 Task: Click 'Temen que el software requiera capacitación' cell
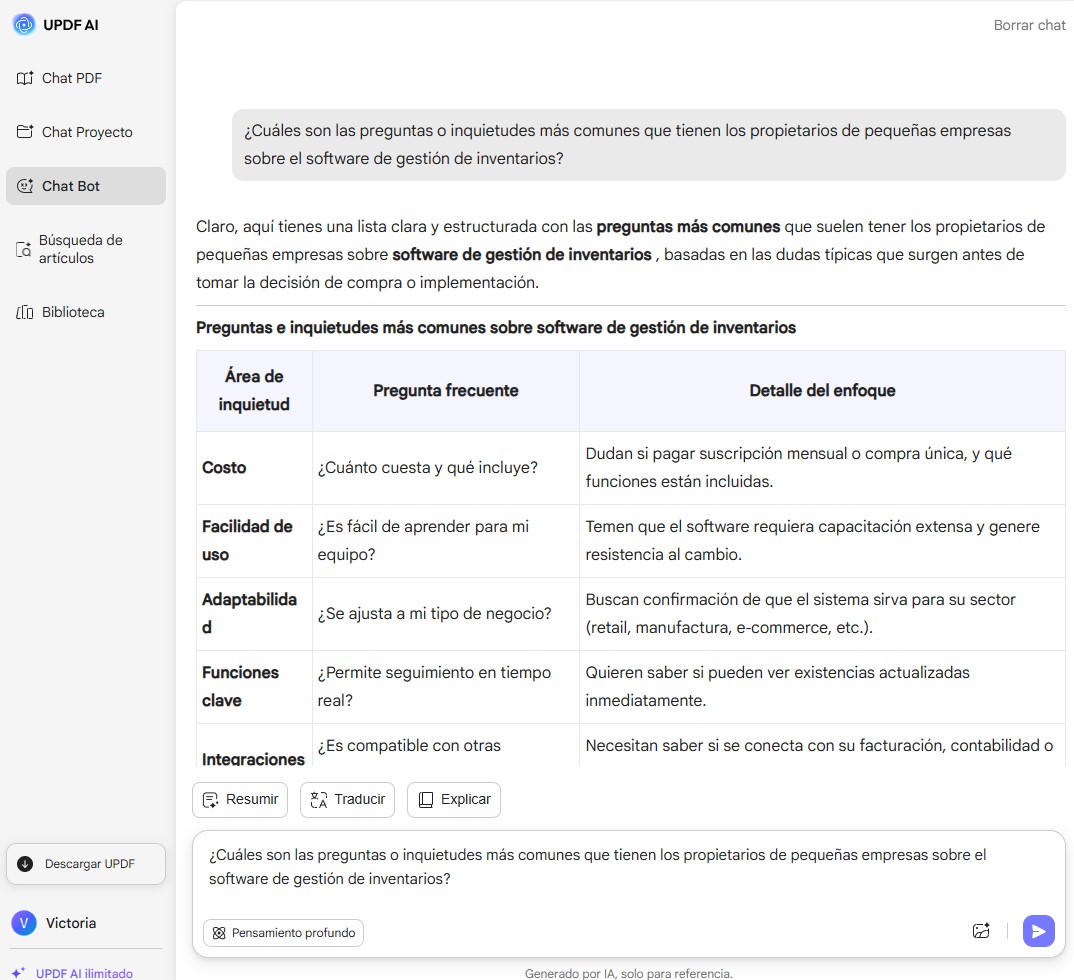point(822,540)
